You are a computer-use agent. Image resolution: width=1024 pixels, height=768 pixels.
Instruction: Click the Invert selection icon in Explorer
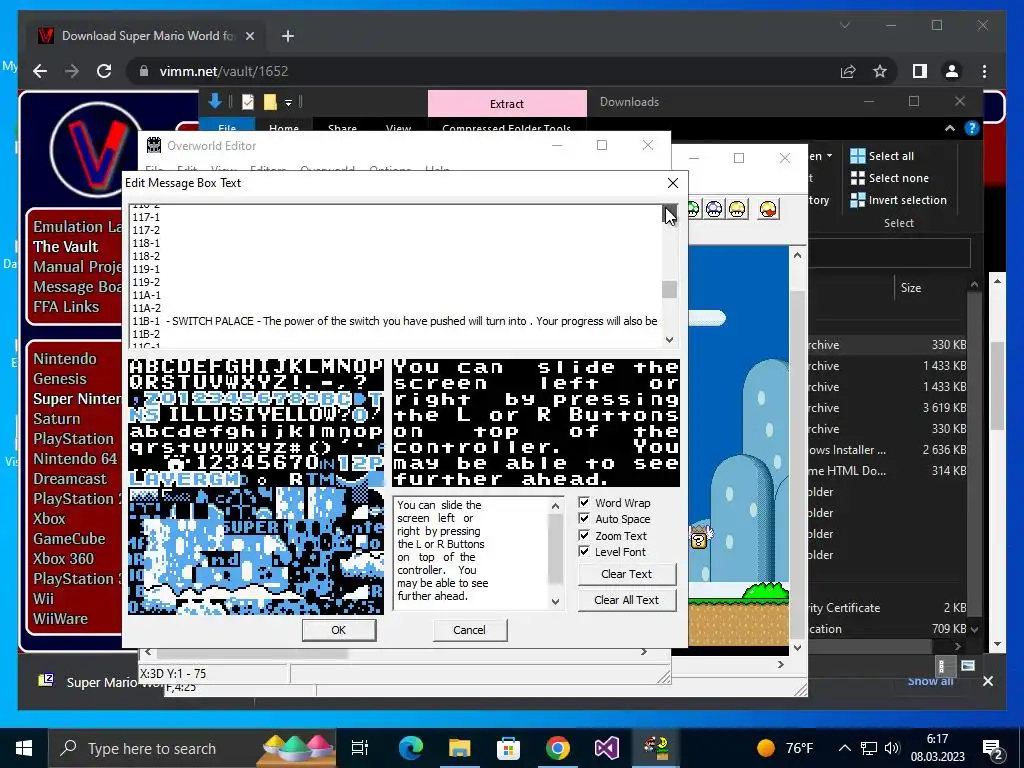click(857, 200)
